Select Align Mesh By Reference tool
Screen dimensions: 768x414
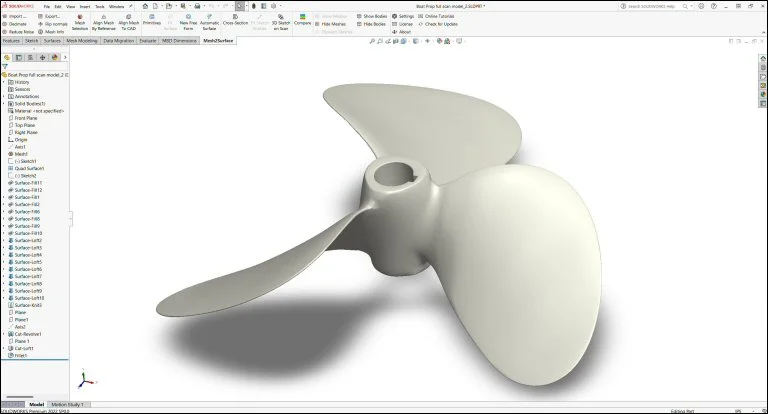coord(103,22)
